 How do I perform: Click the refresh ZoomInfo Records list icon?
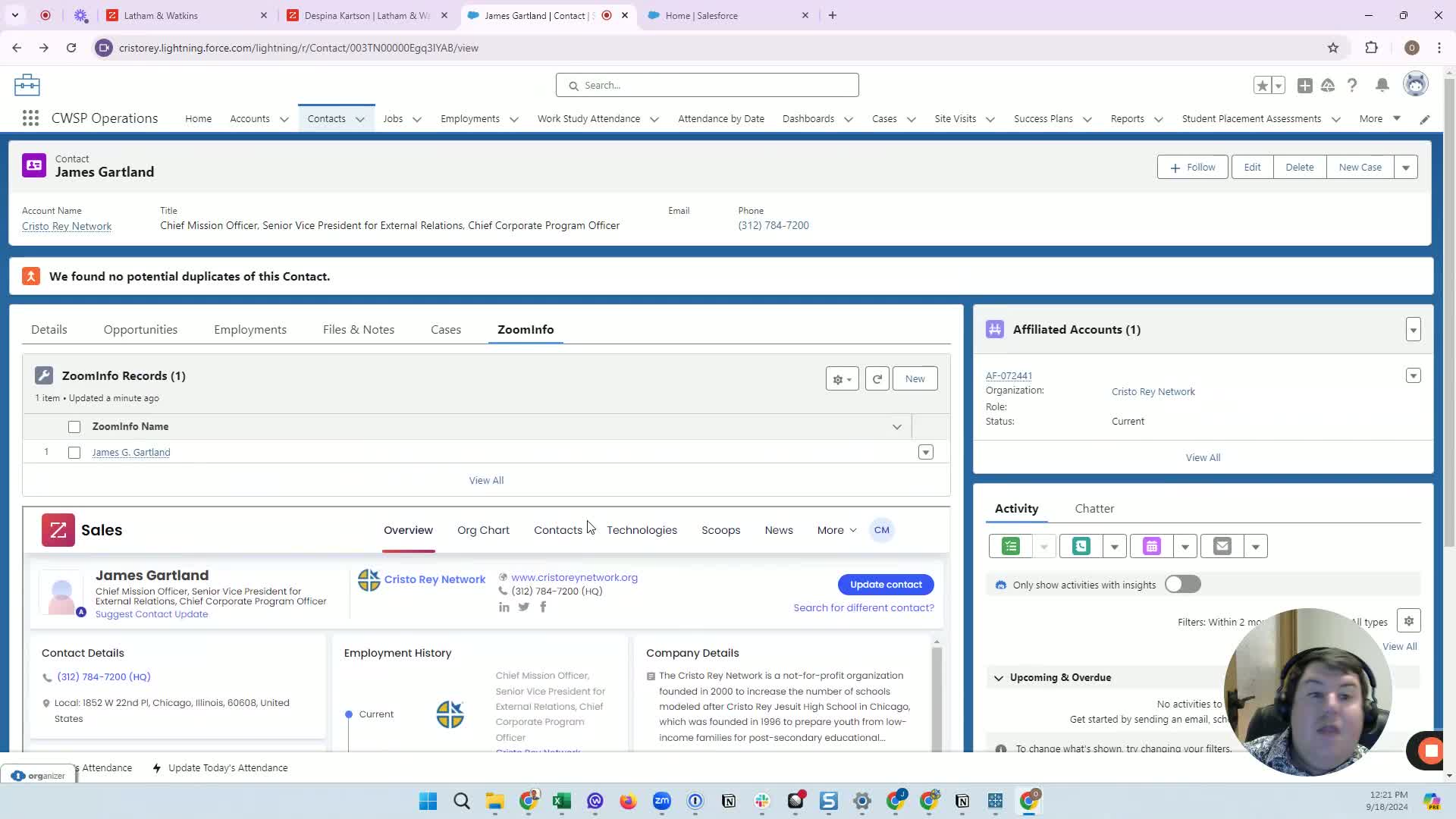coord(877,378)
